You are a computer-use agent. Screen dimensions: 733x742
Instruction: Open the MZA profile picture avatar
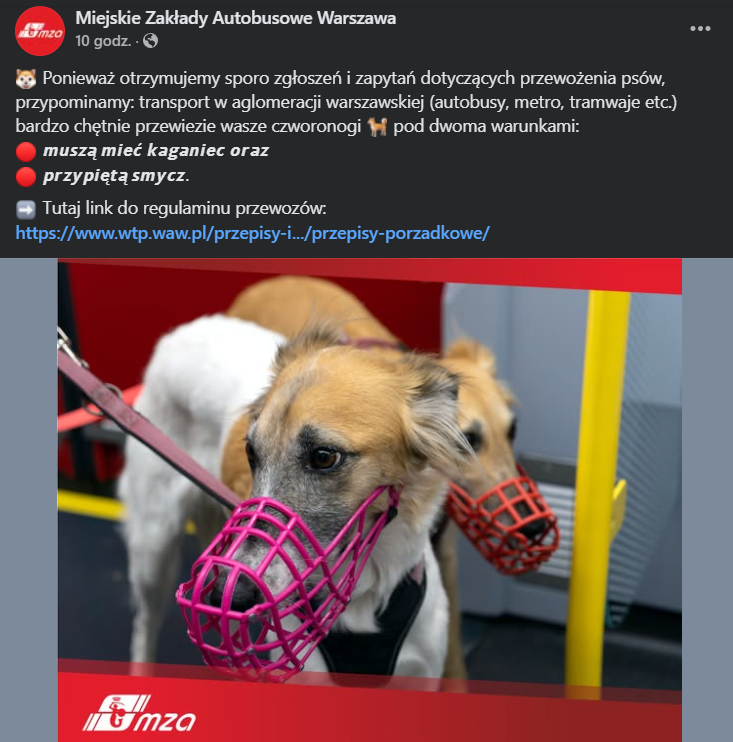coord(40,31)
